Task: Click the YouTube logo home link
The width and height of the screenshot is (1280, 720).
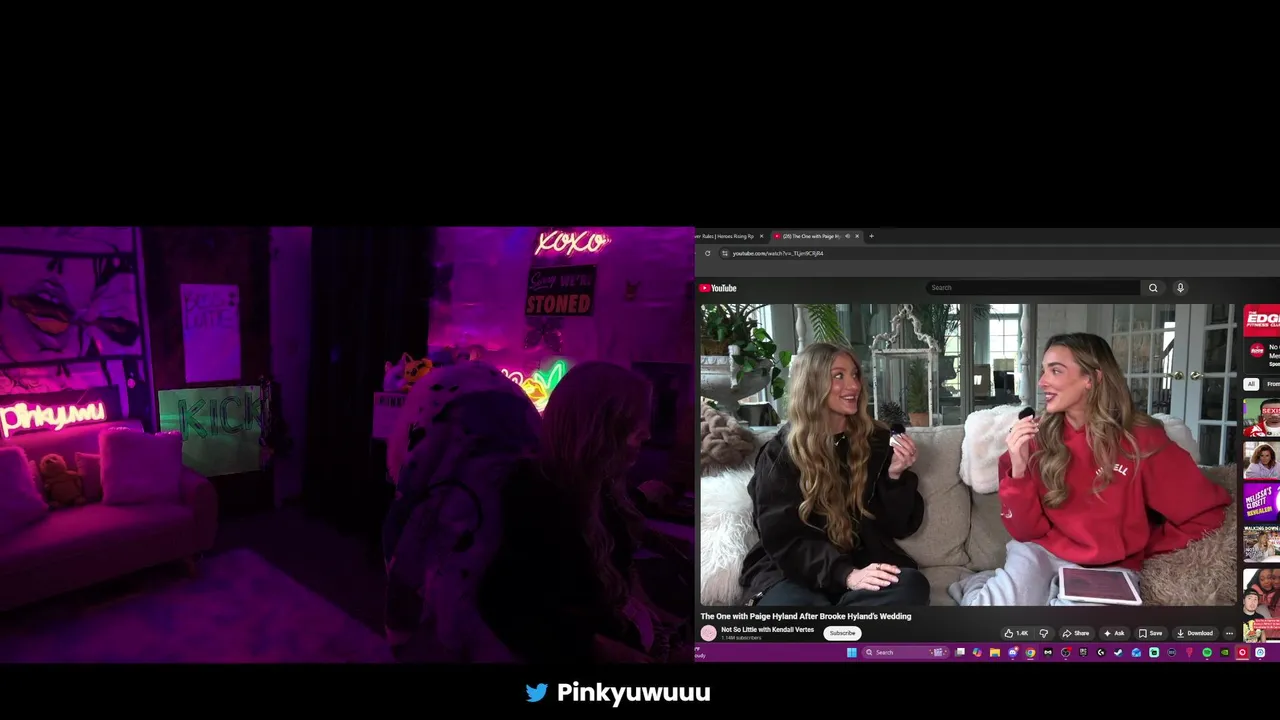Action: click(x=718, y=288)
